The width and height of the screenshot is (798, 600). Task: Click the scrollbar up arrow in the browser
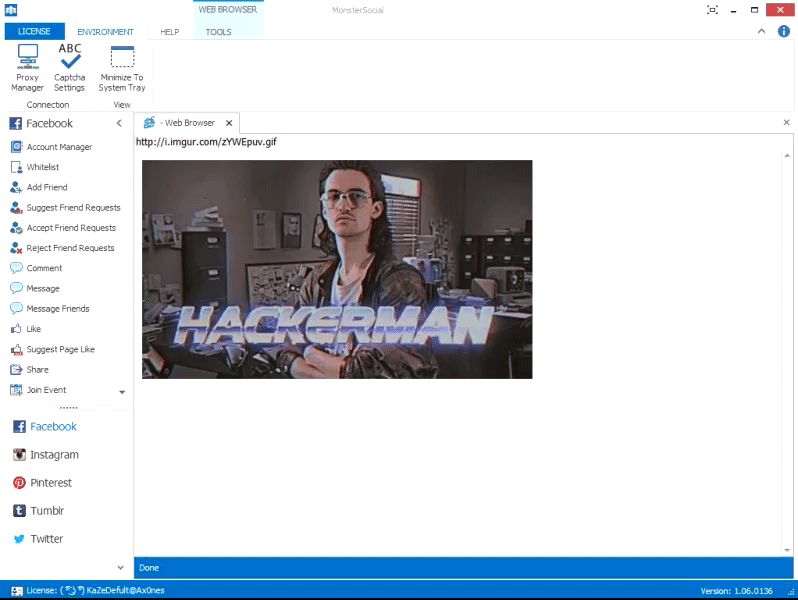(787, 155)
